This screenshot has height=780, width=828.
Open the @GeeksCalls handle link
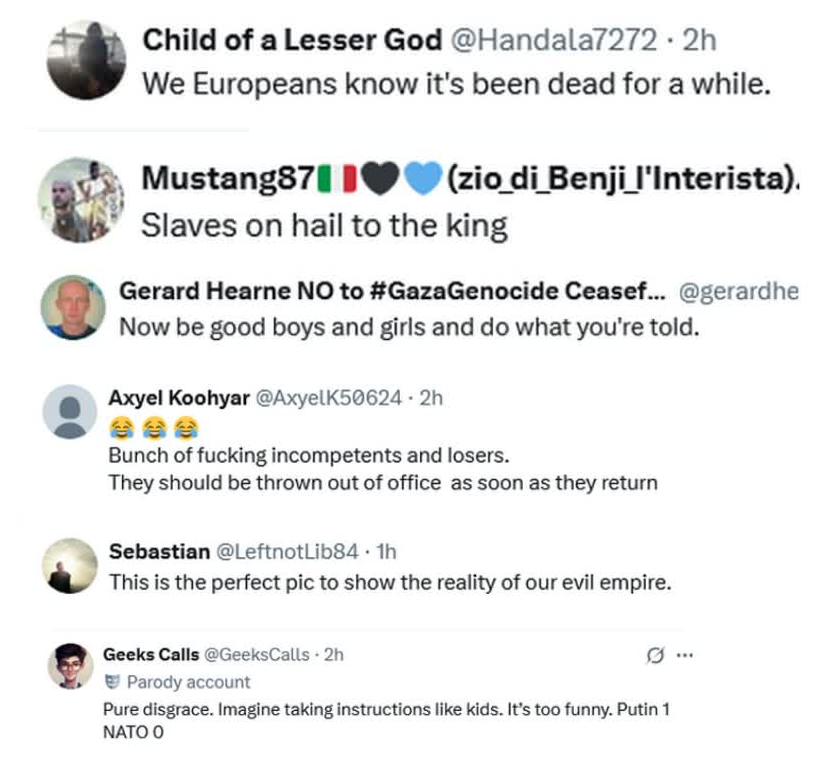pos(256,655)
